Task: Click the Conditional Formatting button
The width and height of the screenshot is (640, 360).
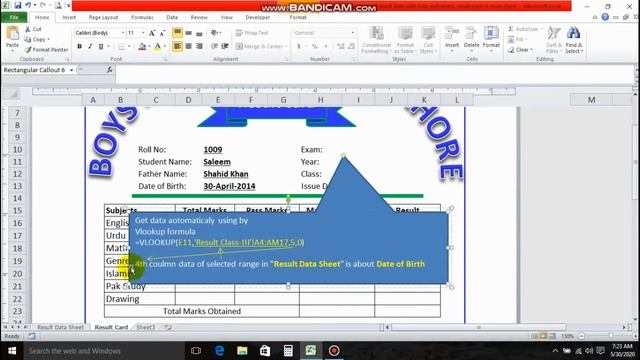Action: 376,40
